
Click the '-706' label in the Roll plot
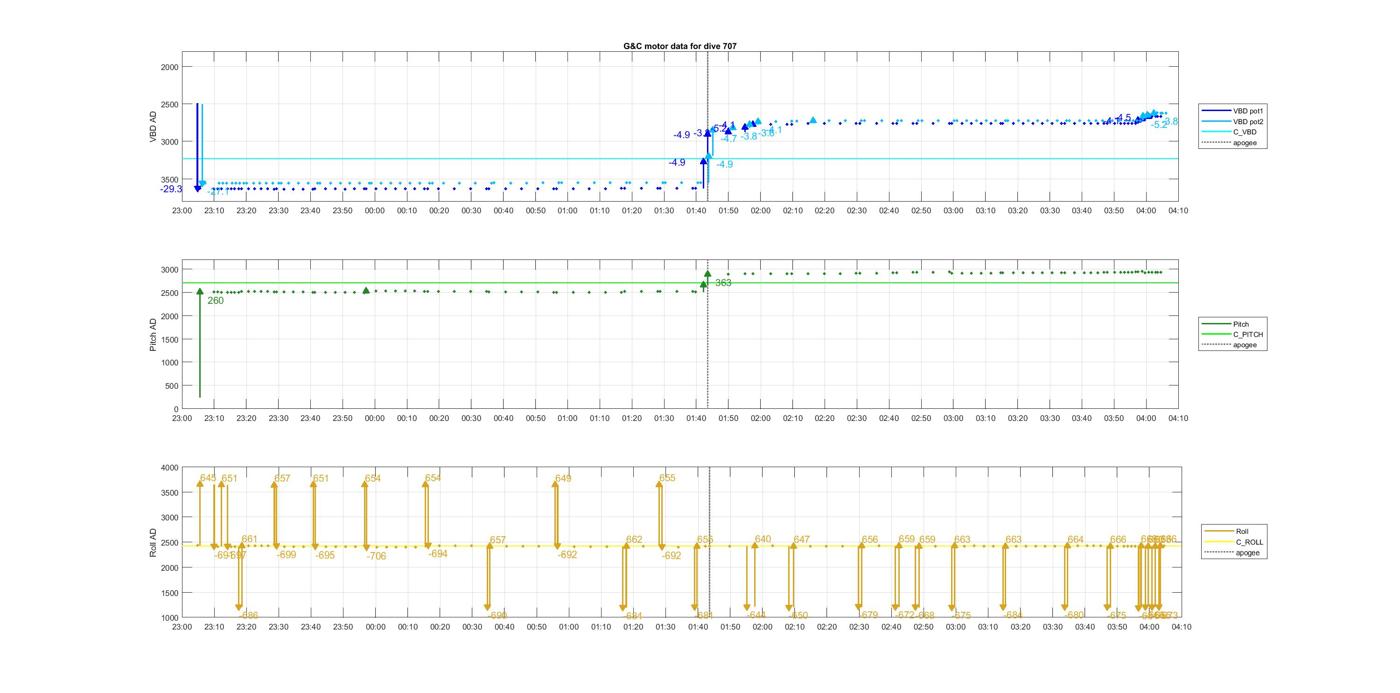(x=376, y=556)
